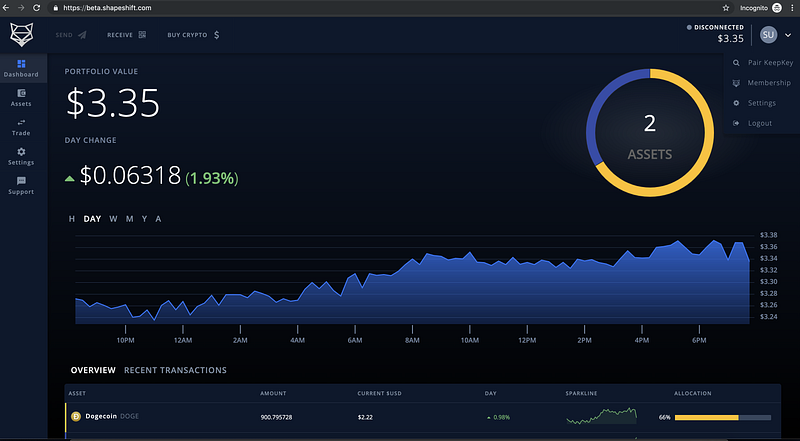
Task: Collapse the user menu chevron
Action: 788,35
